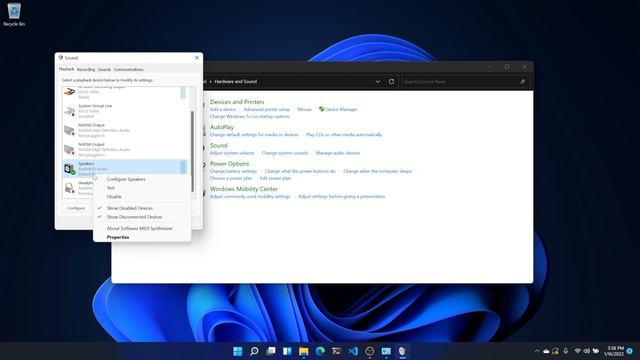Switch to Control Panel taskbar icon
This screenshot has height=360, width=640.
(x=386, y=351)
